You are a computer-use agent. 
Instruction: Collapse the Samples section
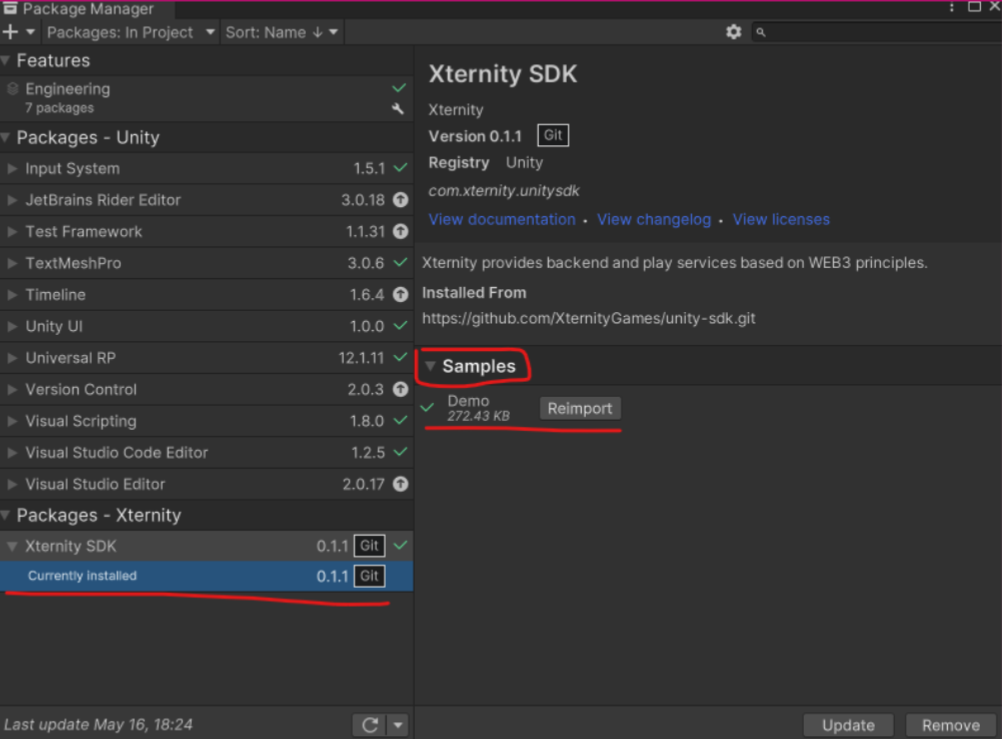coord(431,366)
